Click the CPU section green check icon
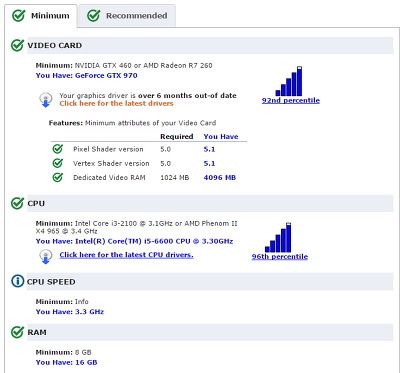Viewport: 400px width, 373px height. click(x=17, y=203)
